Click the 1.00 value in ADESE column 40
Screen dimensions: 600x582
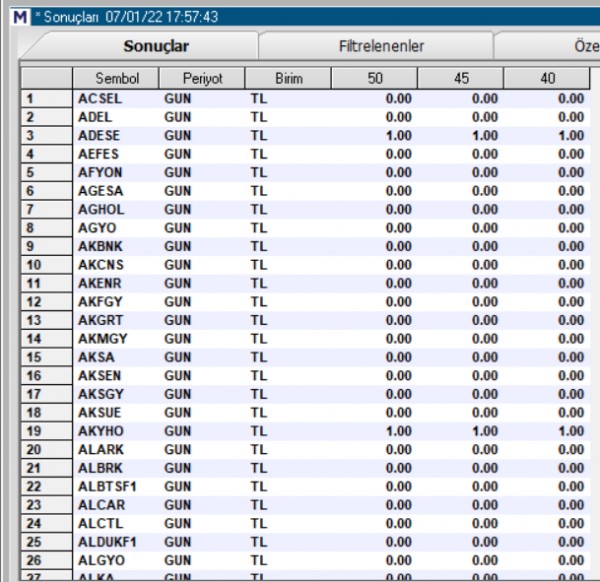(x=571, y=135)
